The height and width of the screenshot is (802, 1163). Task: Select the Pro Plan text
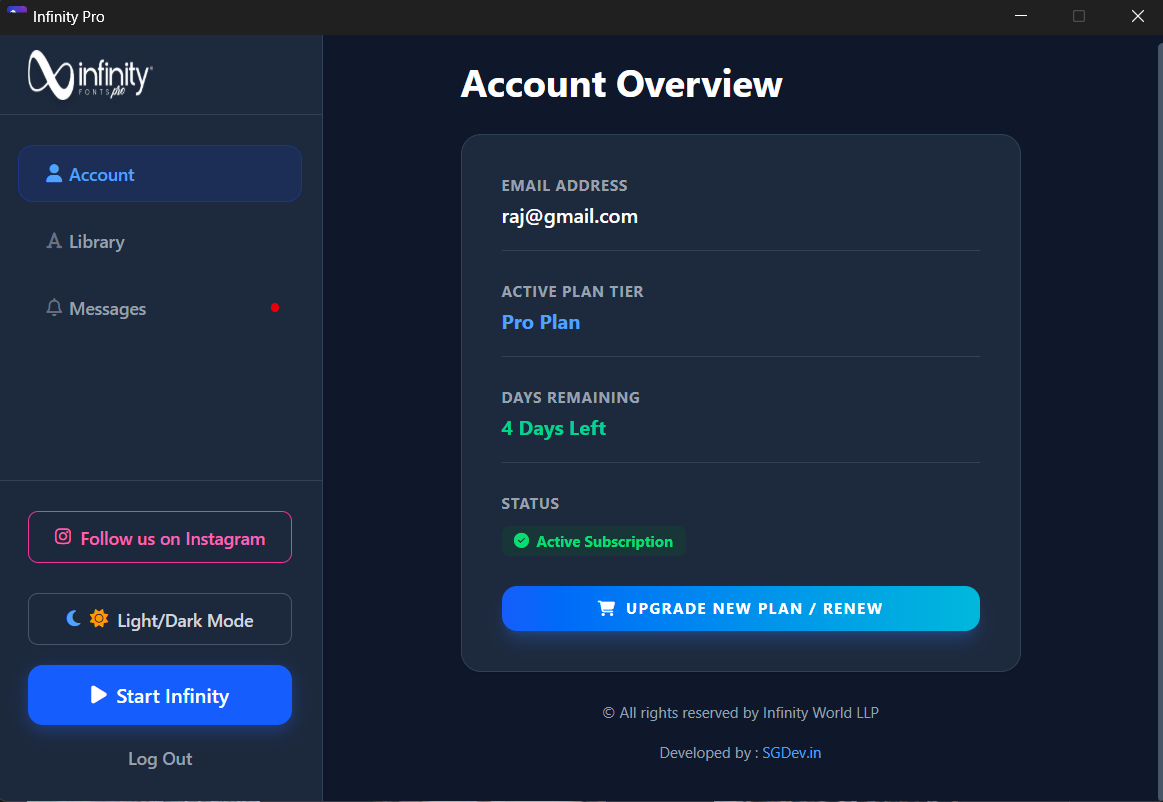point(541,322)
